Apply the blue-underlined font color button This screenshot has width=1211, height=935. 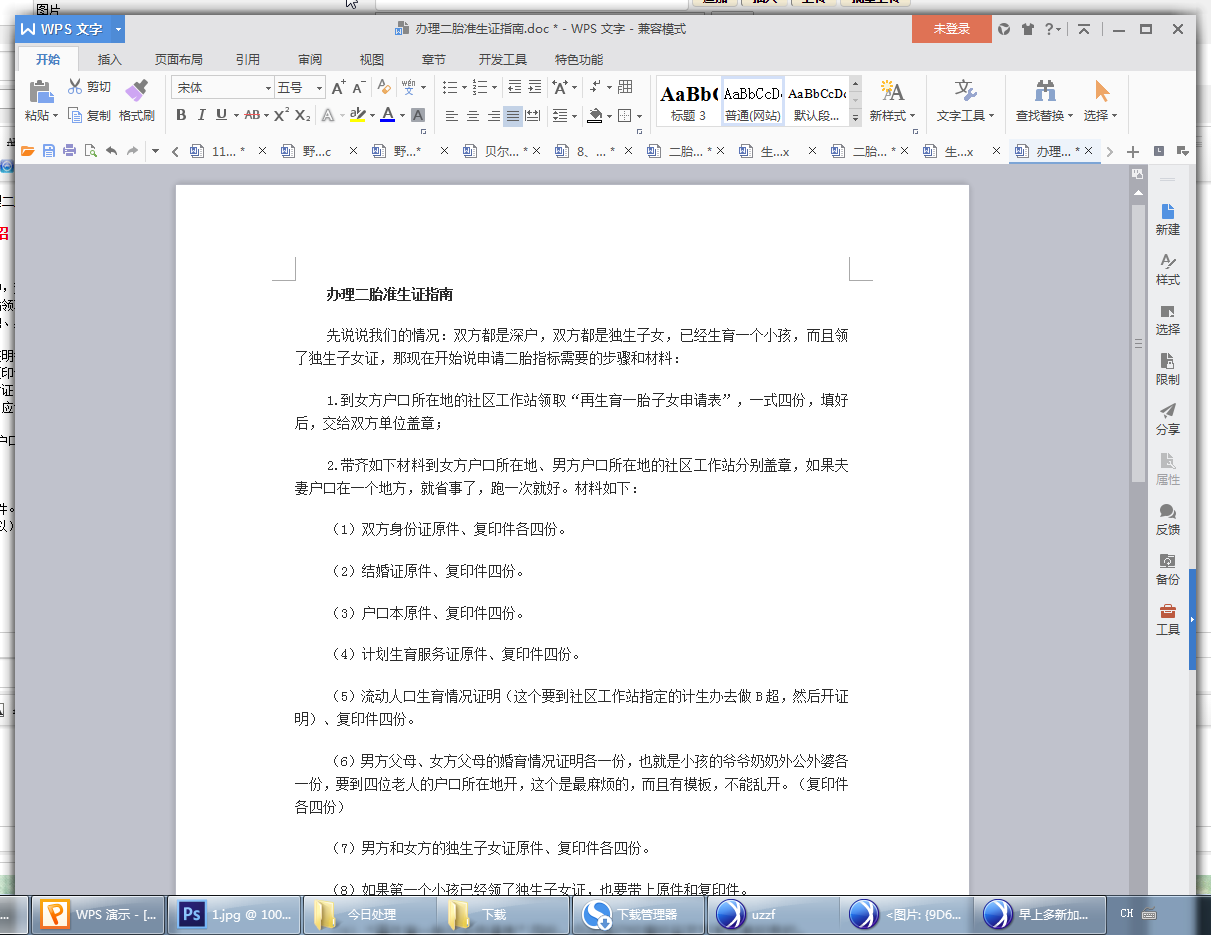point(387,115)
